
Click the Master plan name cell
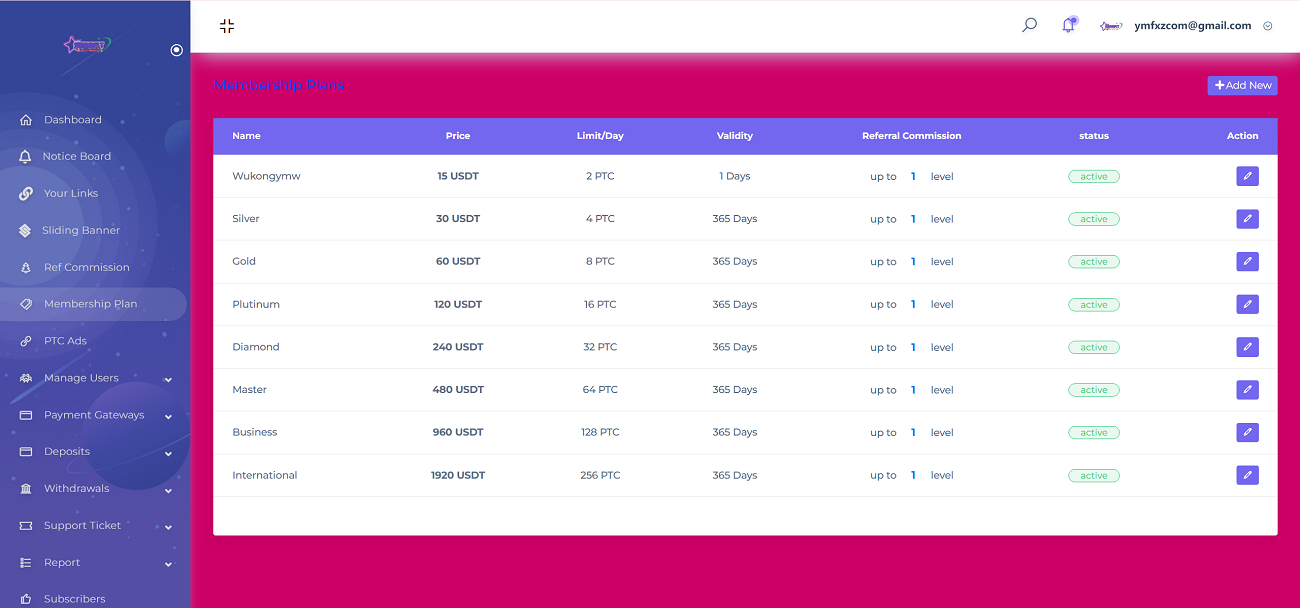coord(250,390)
